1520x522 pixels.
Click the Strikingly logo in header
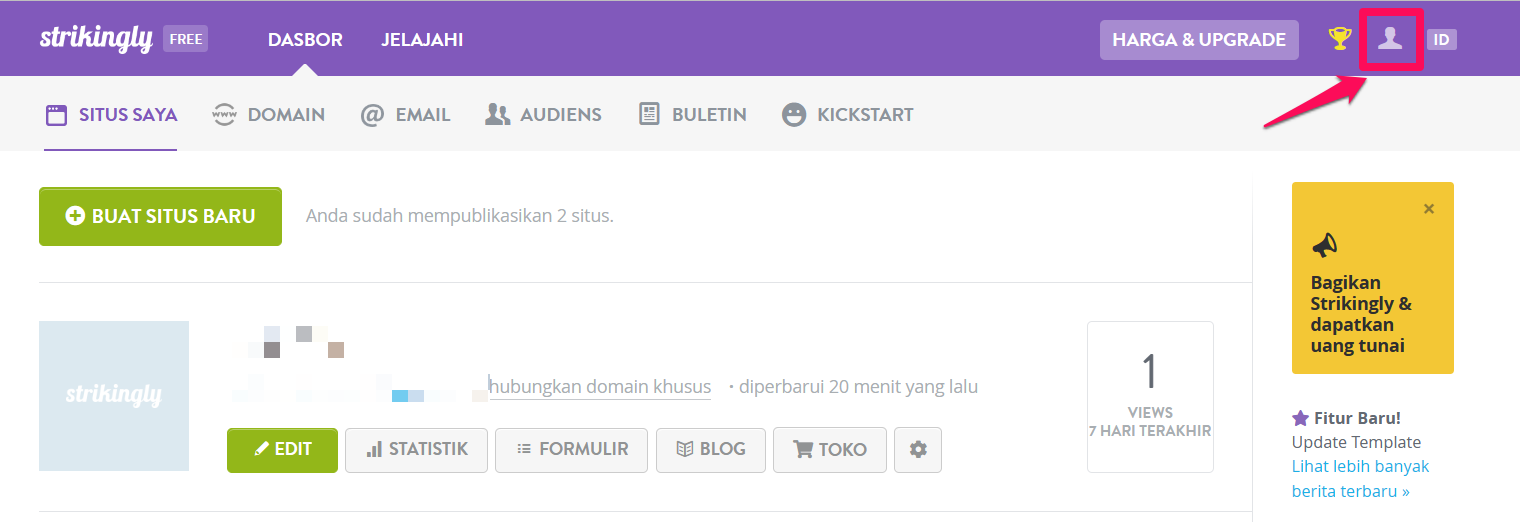tap(96, 39)
